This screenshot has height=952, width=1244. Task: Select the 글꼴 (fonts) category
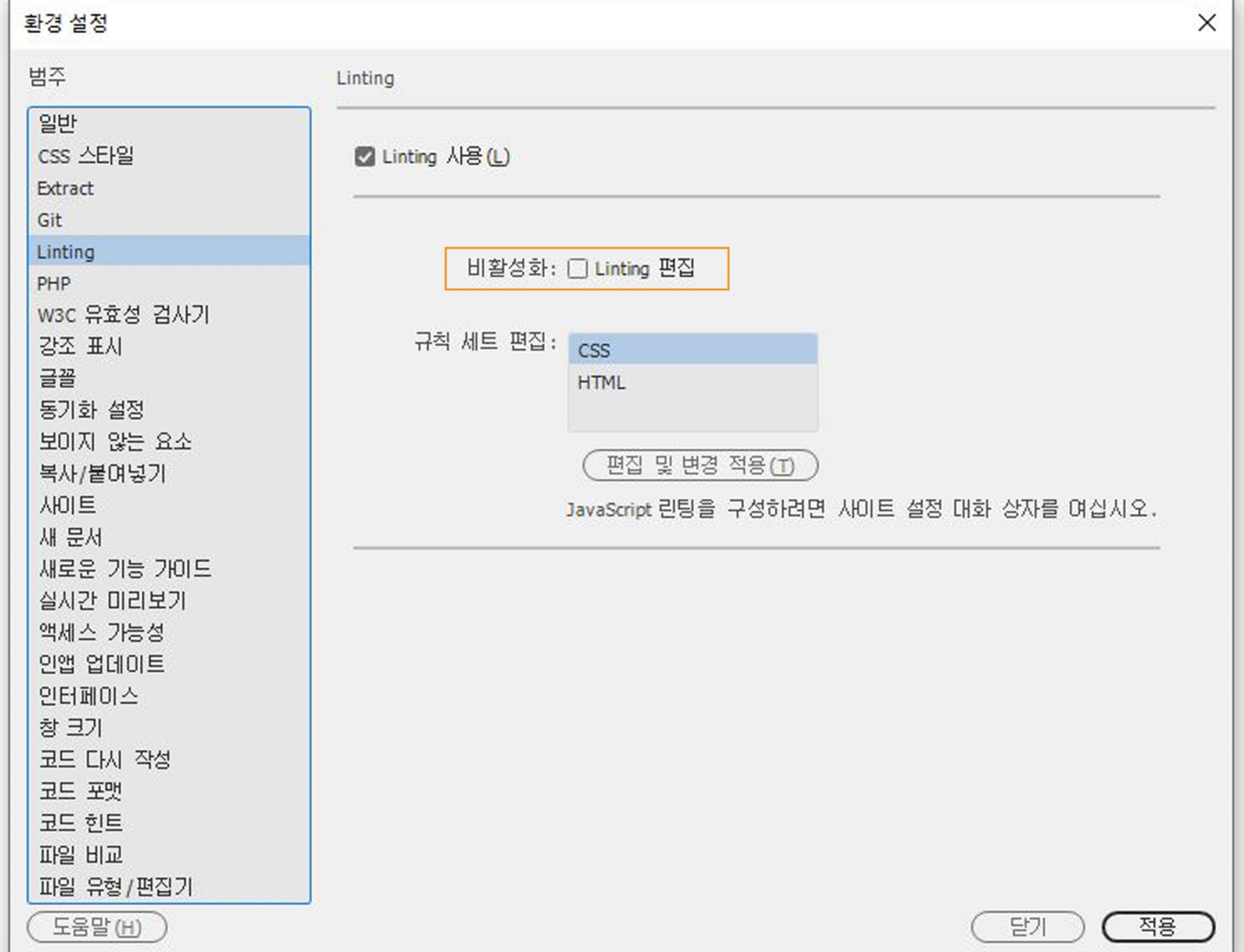[x=57, y=378]
